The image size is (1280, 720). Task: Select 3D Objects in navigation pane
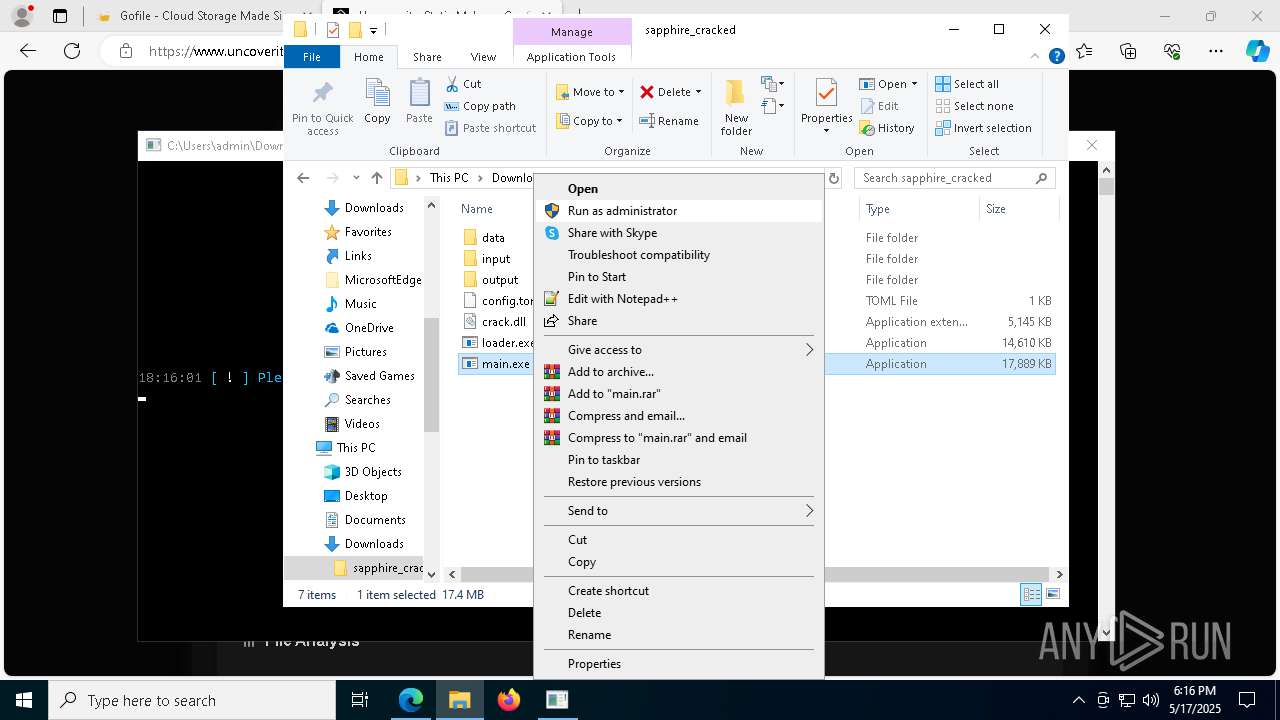373,472
